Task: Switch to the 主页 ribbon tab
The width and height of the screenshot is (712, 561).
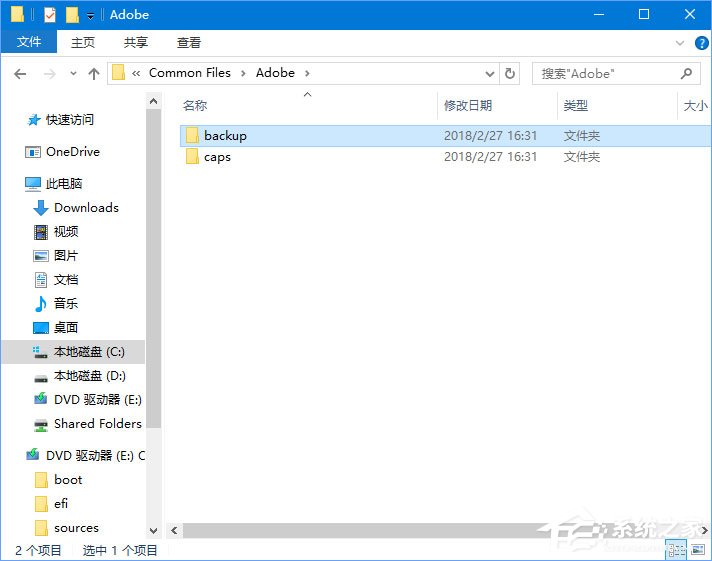Action: pos(83,42)
